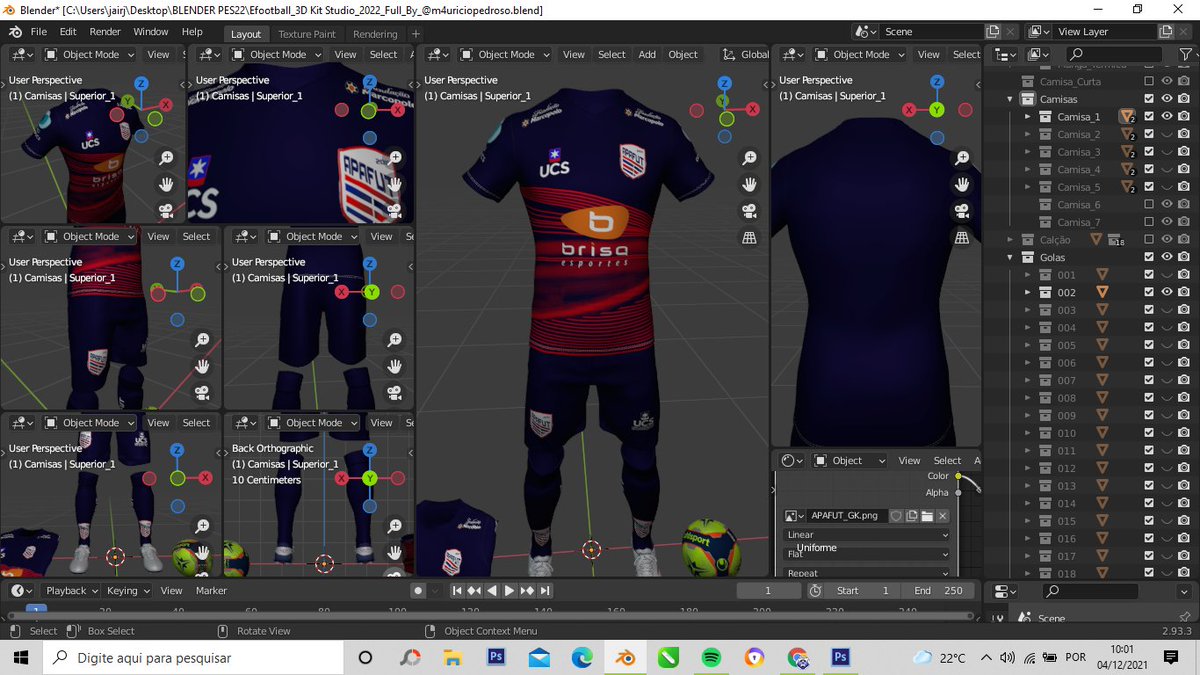This screenshot has height=675, width=1200.
Task: Open Spotify from Windows taskbar
Action: [x=711, y=657]
